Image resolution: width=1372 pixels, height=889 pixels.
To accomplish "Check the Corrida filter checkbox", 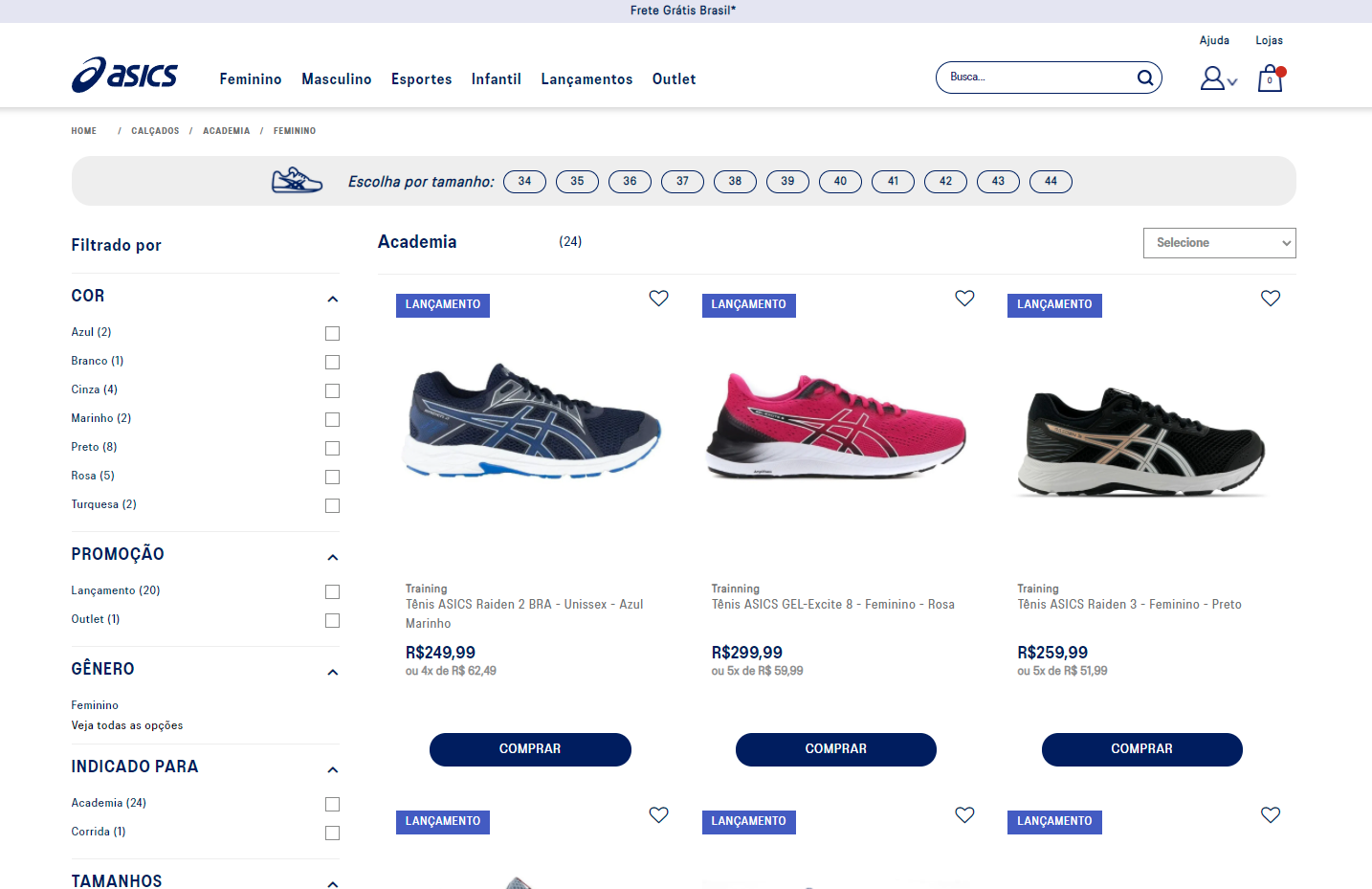I will tap(332, 833).
